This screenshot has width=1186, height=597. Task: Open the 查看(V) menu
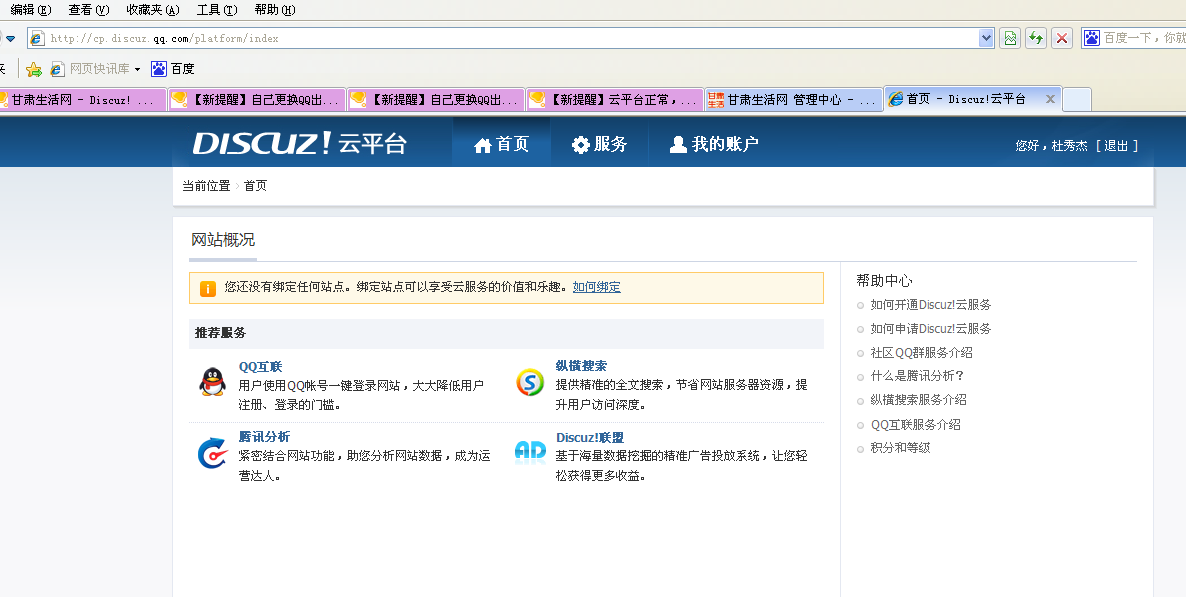pos(88,10)
